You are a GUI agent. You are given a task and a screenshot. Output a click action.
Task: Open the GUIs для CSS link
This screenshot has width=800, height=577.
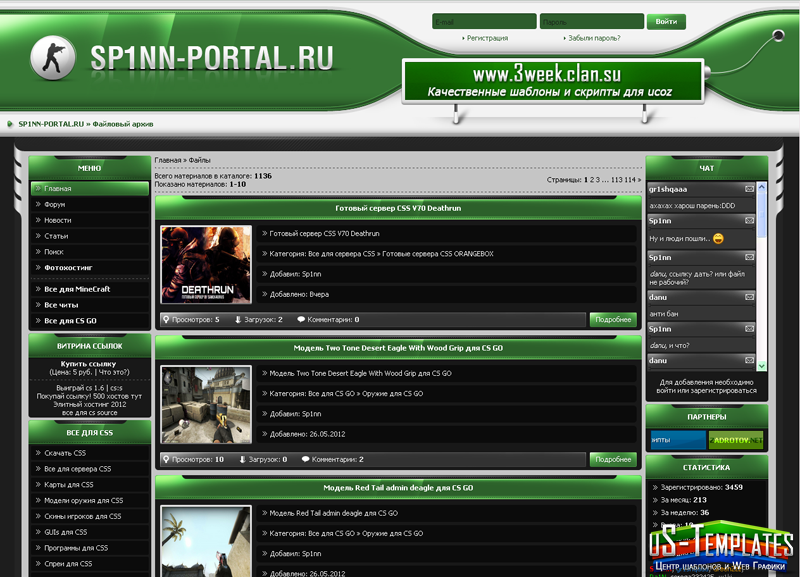(x=90, y=532)
